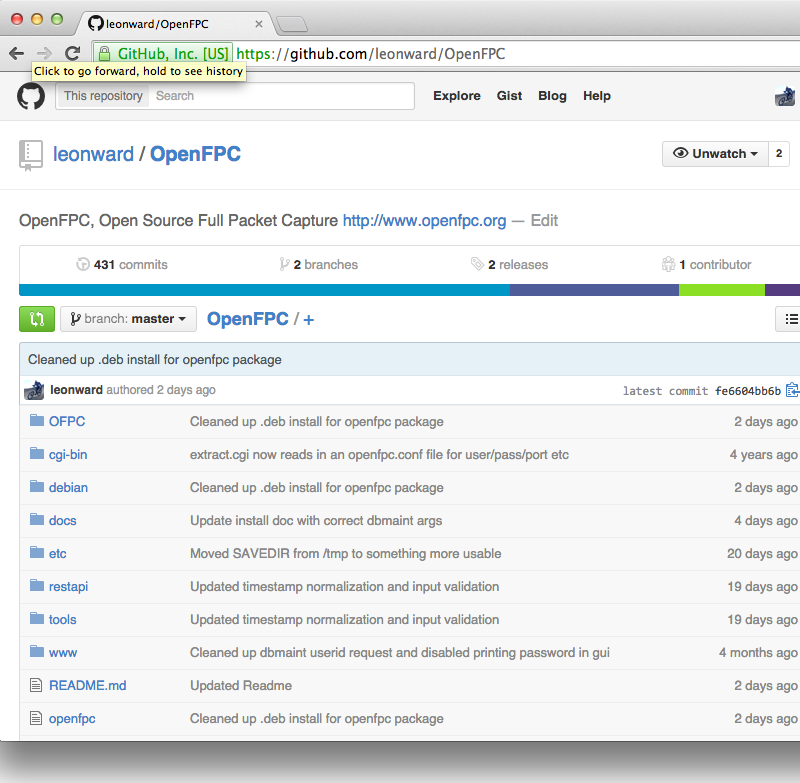
Task: Open the This repository search scope
Action: click(103, 96)
